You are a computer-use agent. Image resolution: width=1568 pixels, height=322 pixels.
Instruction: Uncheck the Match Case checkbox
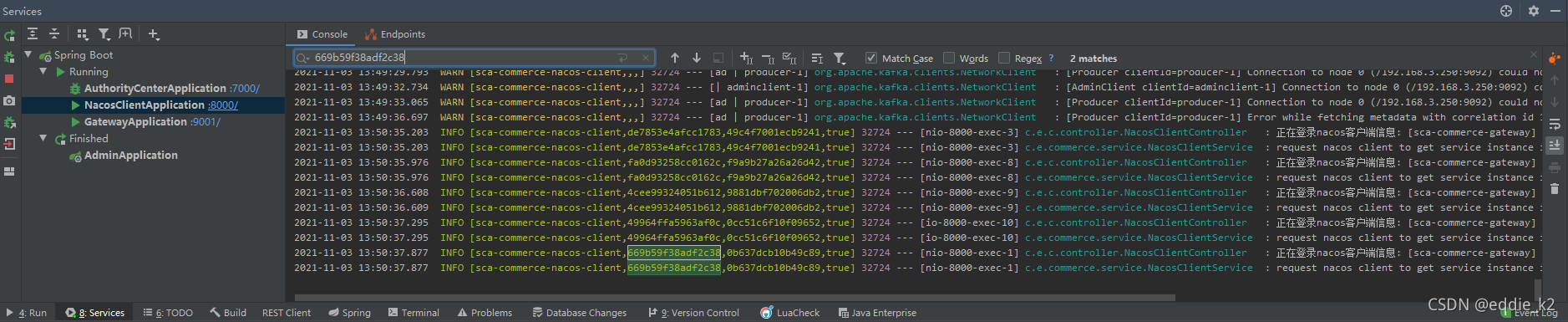coord(871,58)
